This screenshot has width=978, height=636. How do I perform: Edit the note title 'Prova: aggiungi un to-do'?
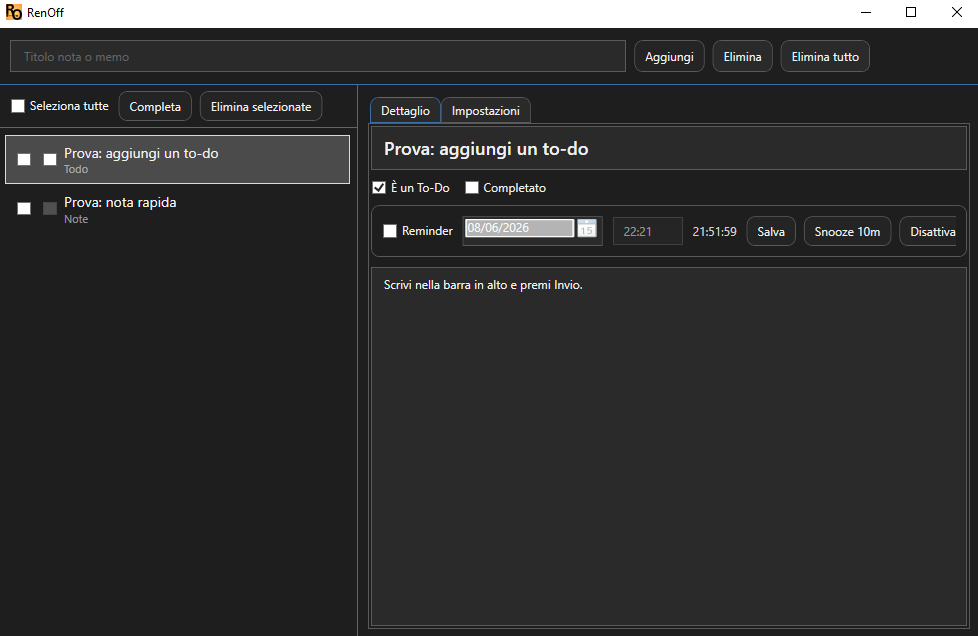pos(669,149)
